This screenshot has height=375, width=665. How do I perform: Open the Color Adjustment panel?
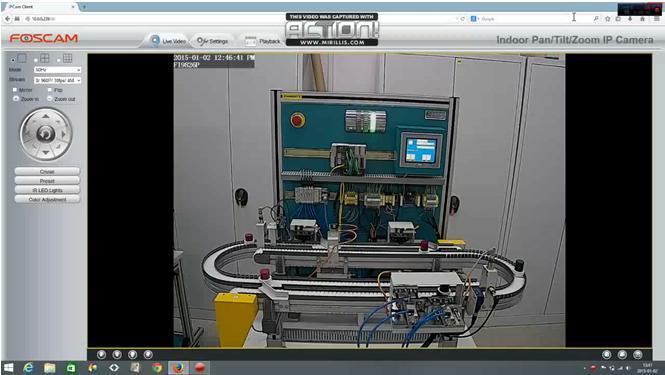[x=47, y=199]
